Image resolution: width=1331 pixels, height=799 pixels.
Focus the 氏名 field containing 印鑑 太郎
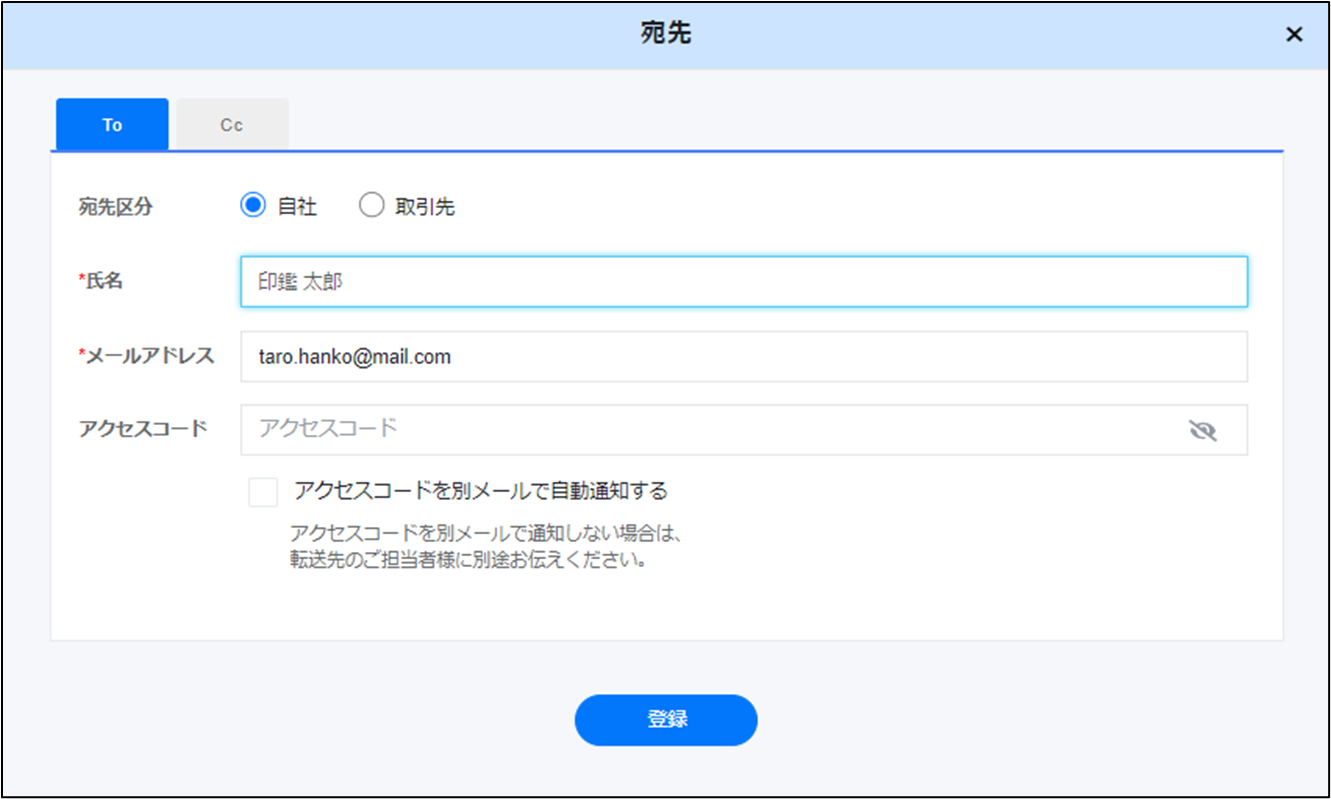click(743, 282)
